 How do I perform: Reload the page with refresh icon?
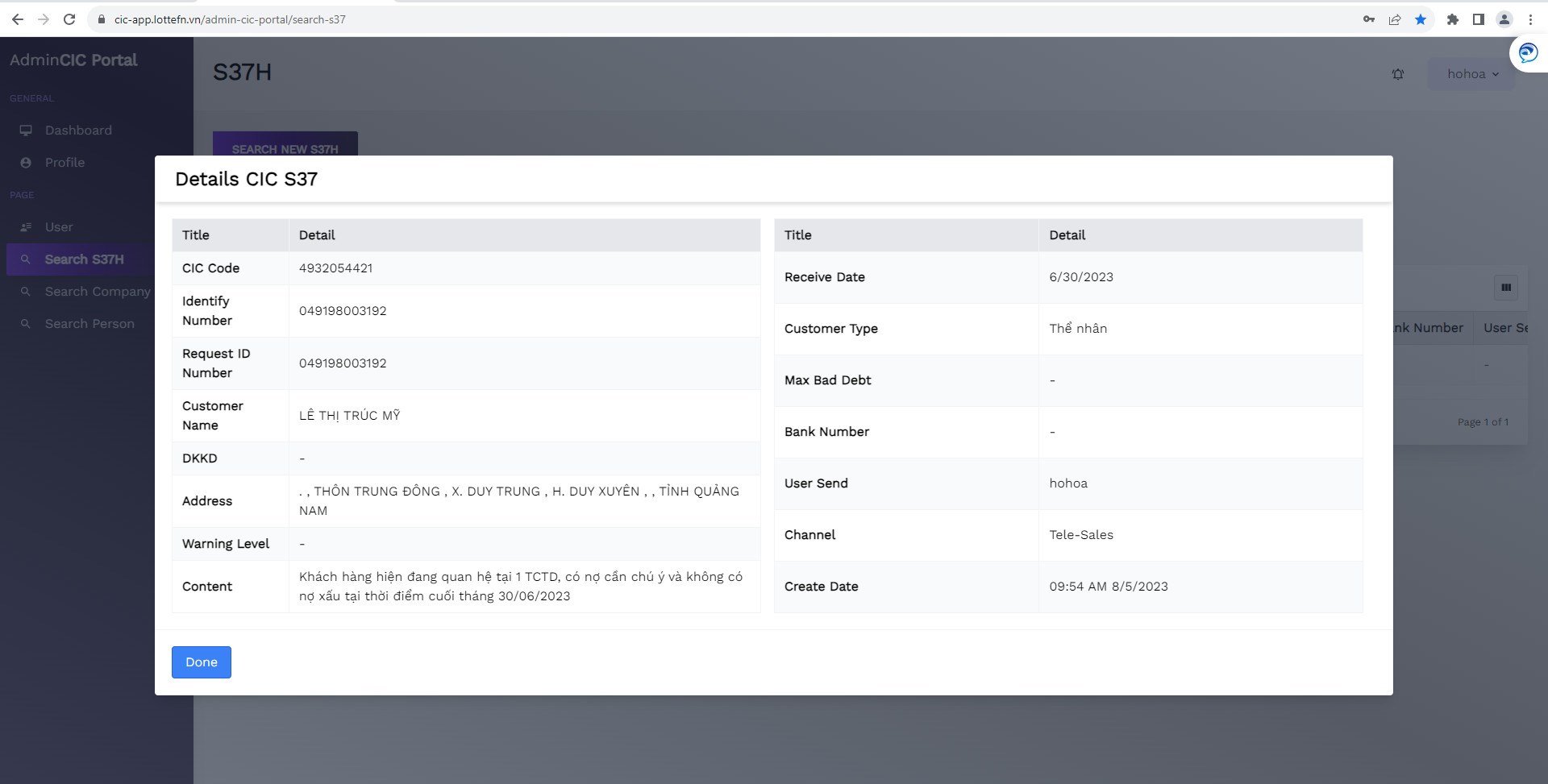tap(69, 19)
